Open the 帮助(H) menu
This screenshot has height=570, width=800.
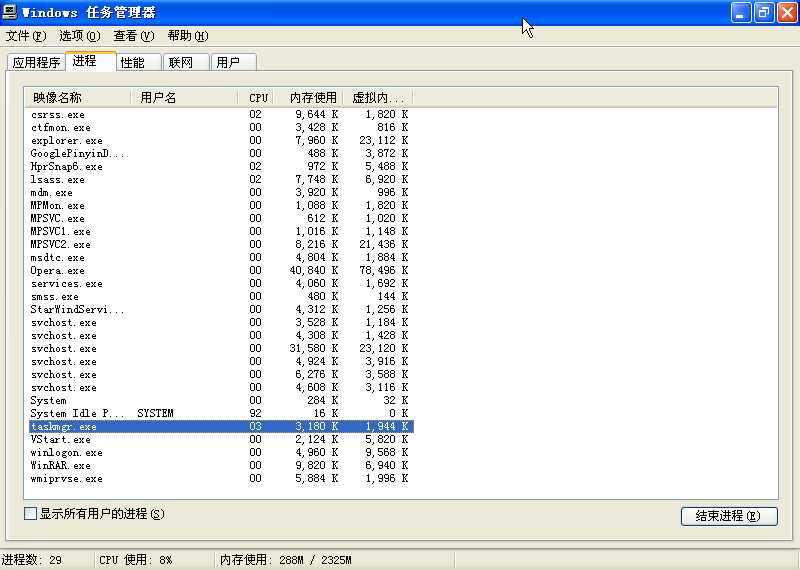coord(188,36)
